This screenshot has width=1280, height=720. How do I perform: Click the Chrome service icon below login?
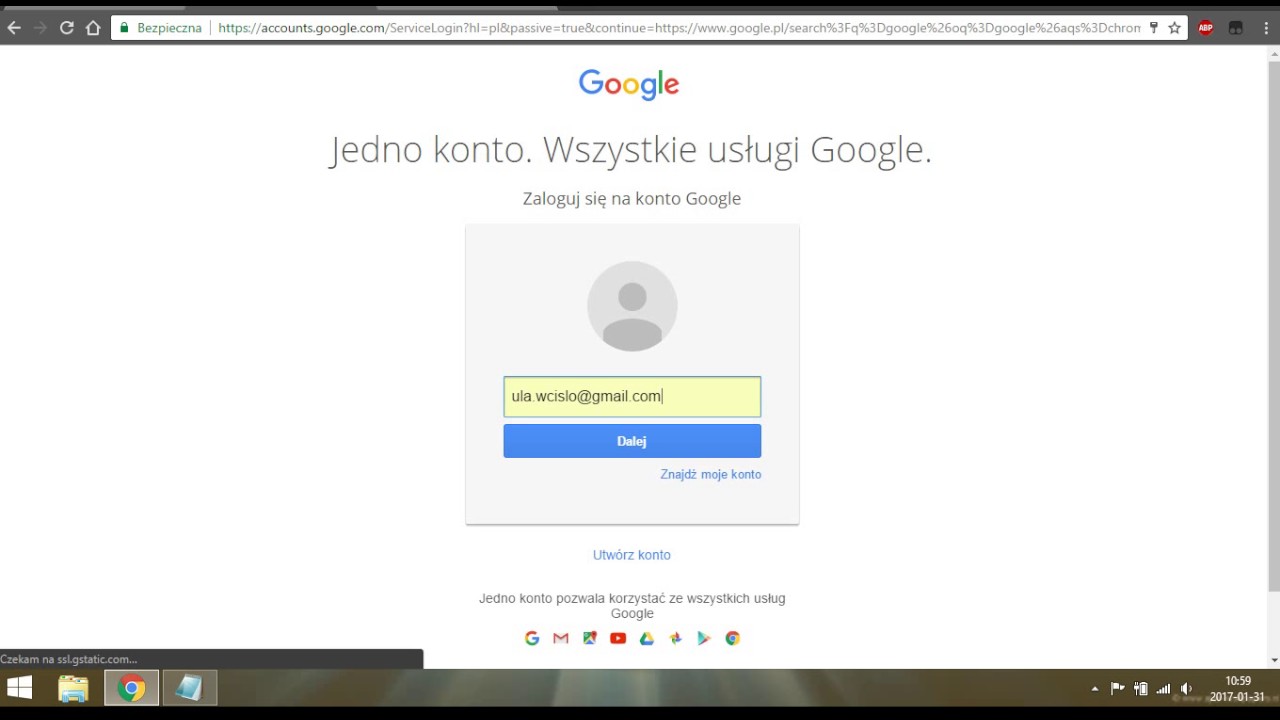pyautogui.click(x=733, y=638)
